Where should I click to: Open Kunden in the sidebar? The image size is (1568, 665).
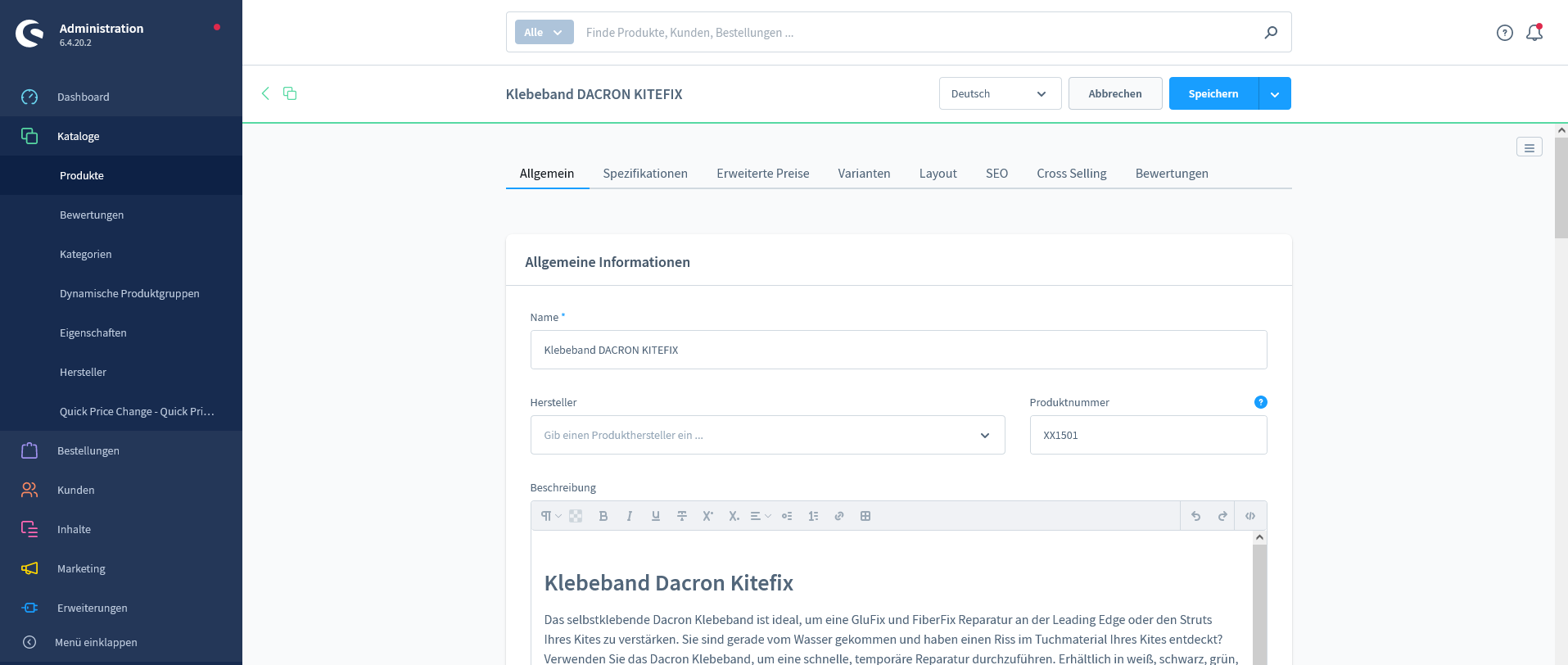pyautogui.click(x=121, y=490)
